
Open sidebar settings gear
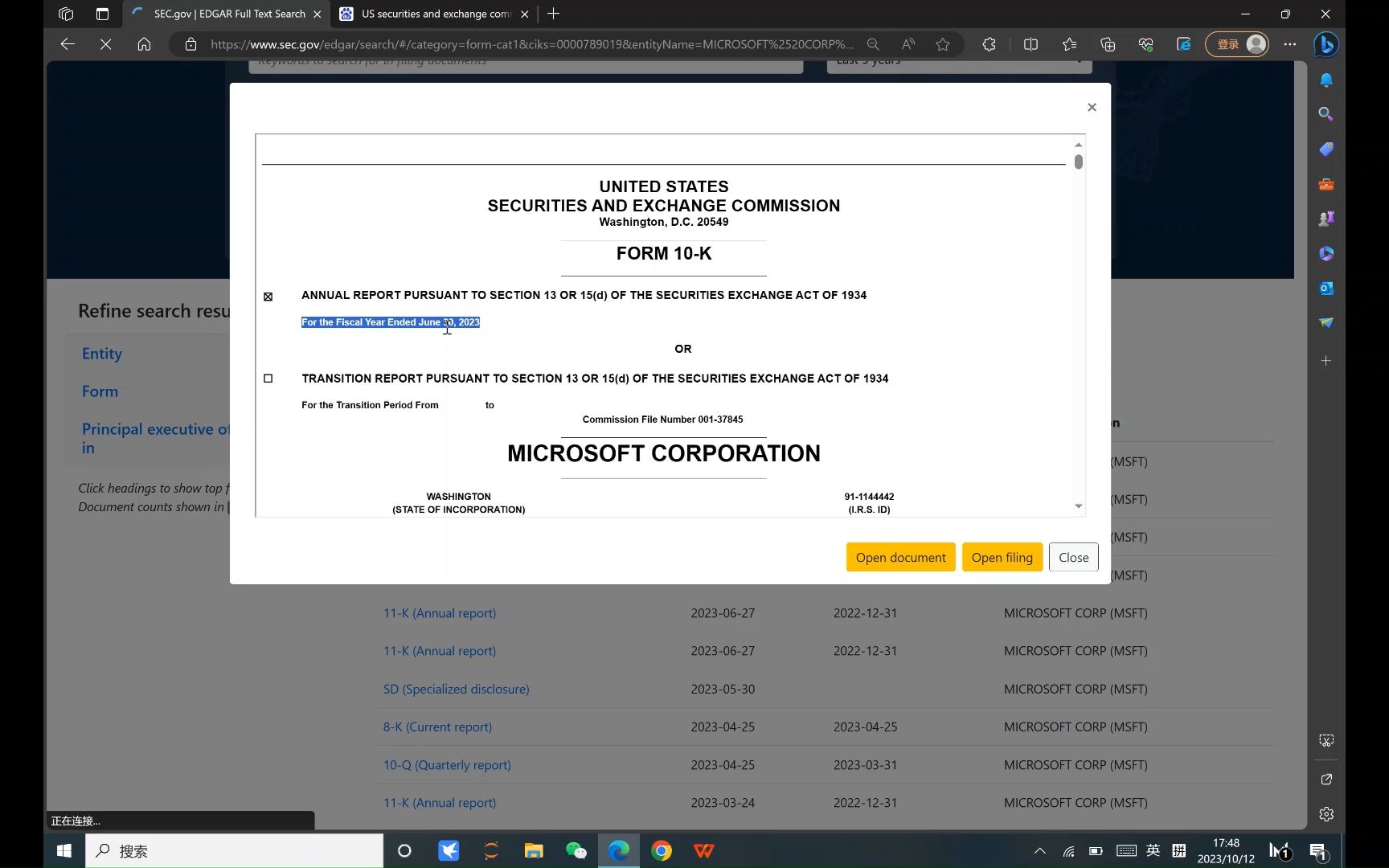1326,814
